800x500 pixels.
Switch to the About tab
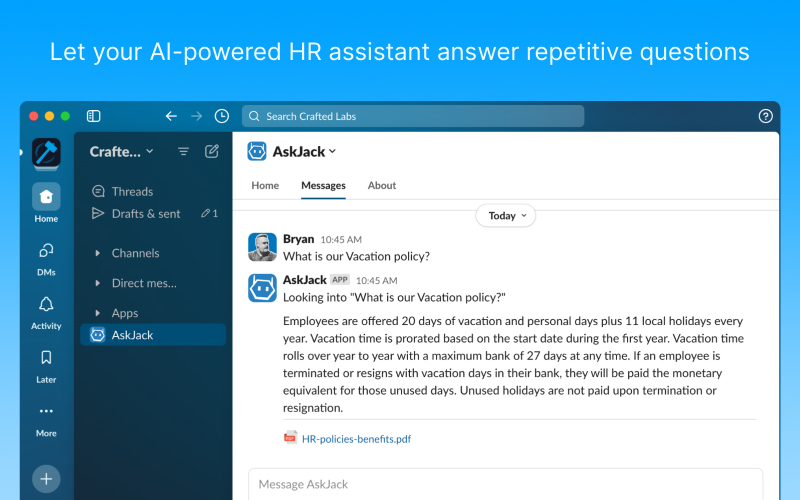coord(382,186)
